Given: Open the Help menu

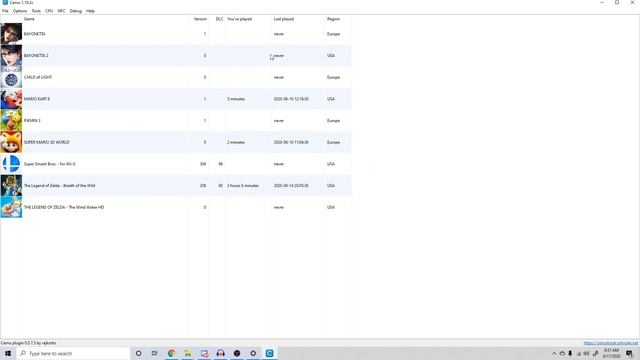Looking at the screenshot, I should click(90, 11).
